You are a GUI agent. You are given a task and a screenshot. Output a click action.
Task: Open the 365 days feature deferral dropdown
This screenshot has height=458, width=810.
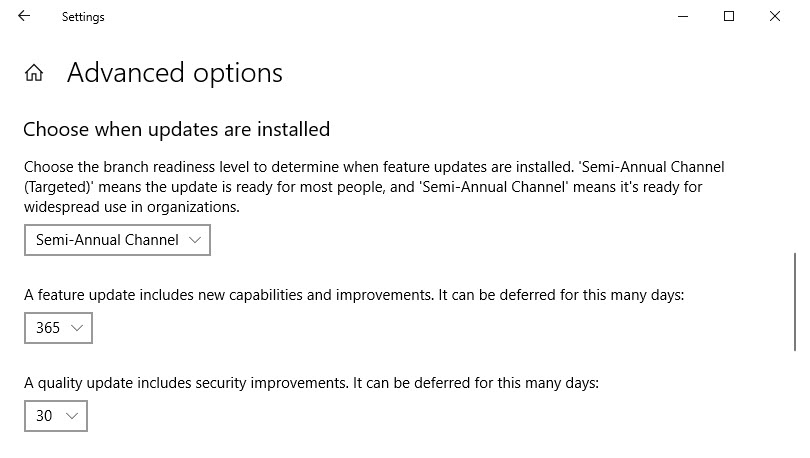tap(58, 328)
